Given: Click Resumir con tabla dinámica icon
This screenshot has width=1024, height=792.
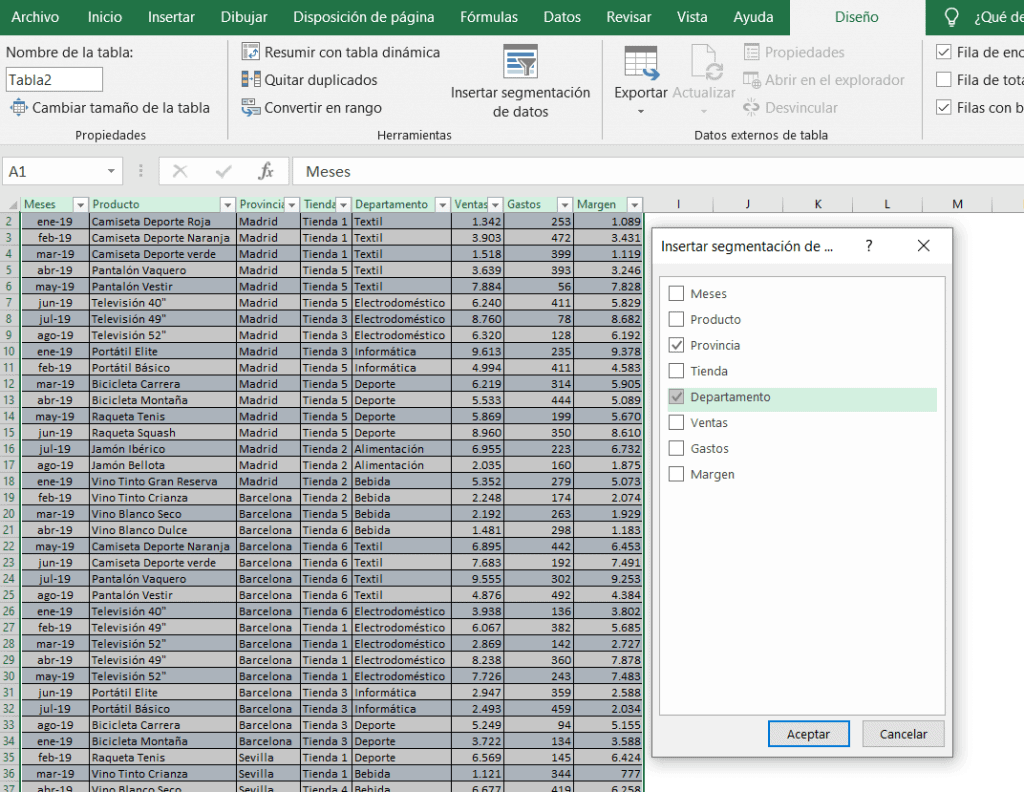Looking at the screenshot, I should pyautogui.click(x=250, y=52).
